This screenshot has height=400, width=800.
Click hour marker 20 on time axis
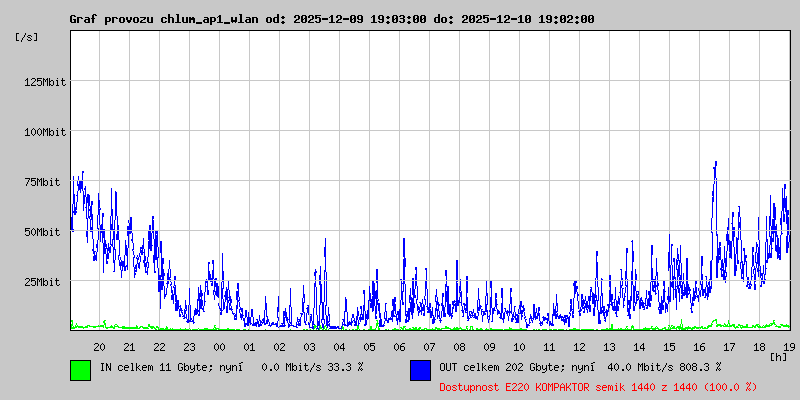point(99,346)
